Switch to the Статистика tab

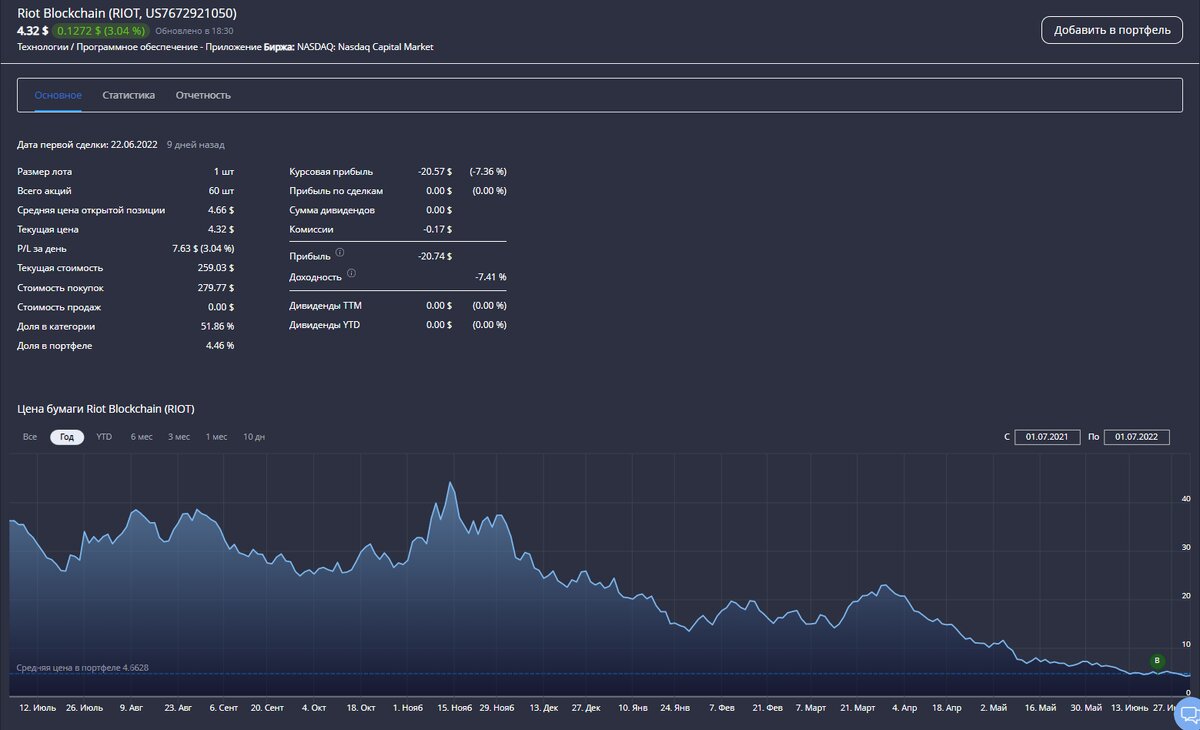[x=128, y=95]
